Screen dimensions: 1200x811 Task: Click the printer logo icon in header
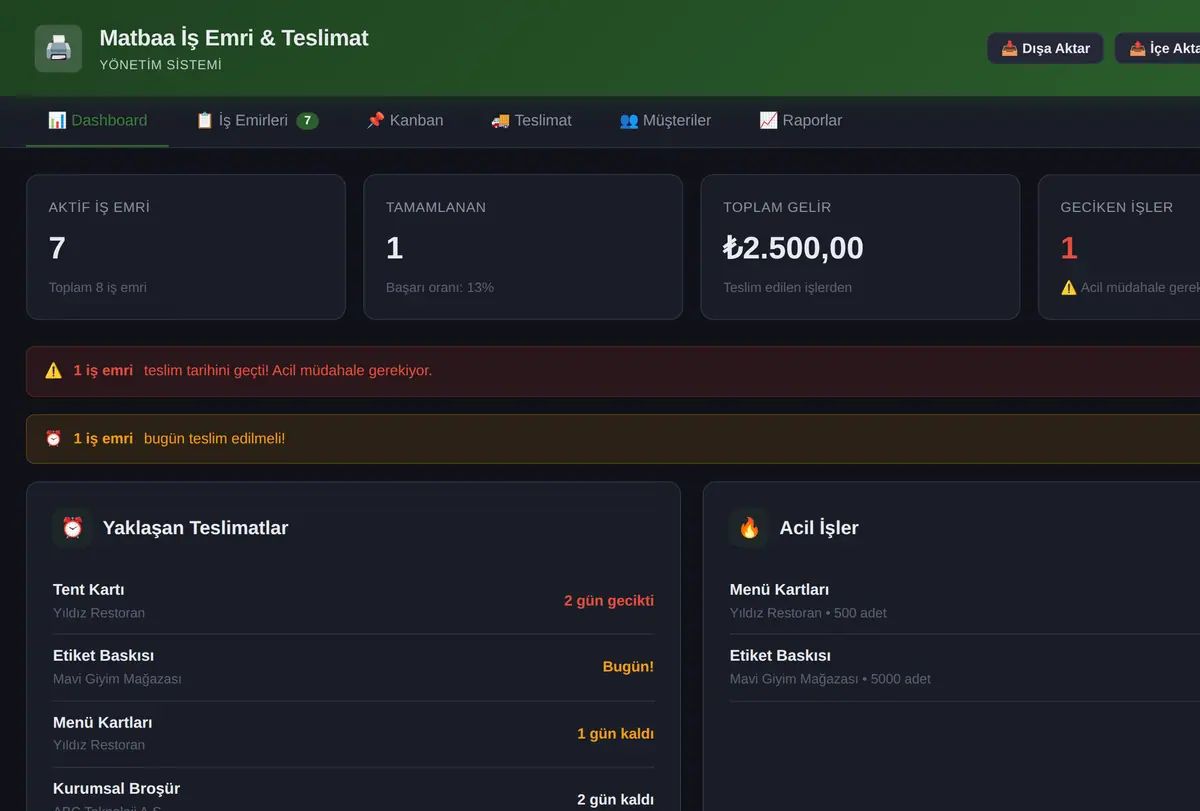click(x=58, y=48)
